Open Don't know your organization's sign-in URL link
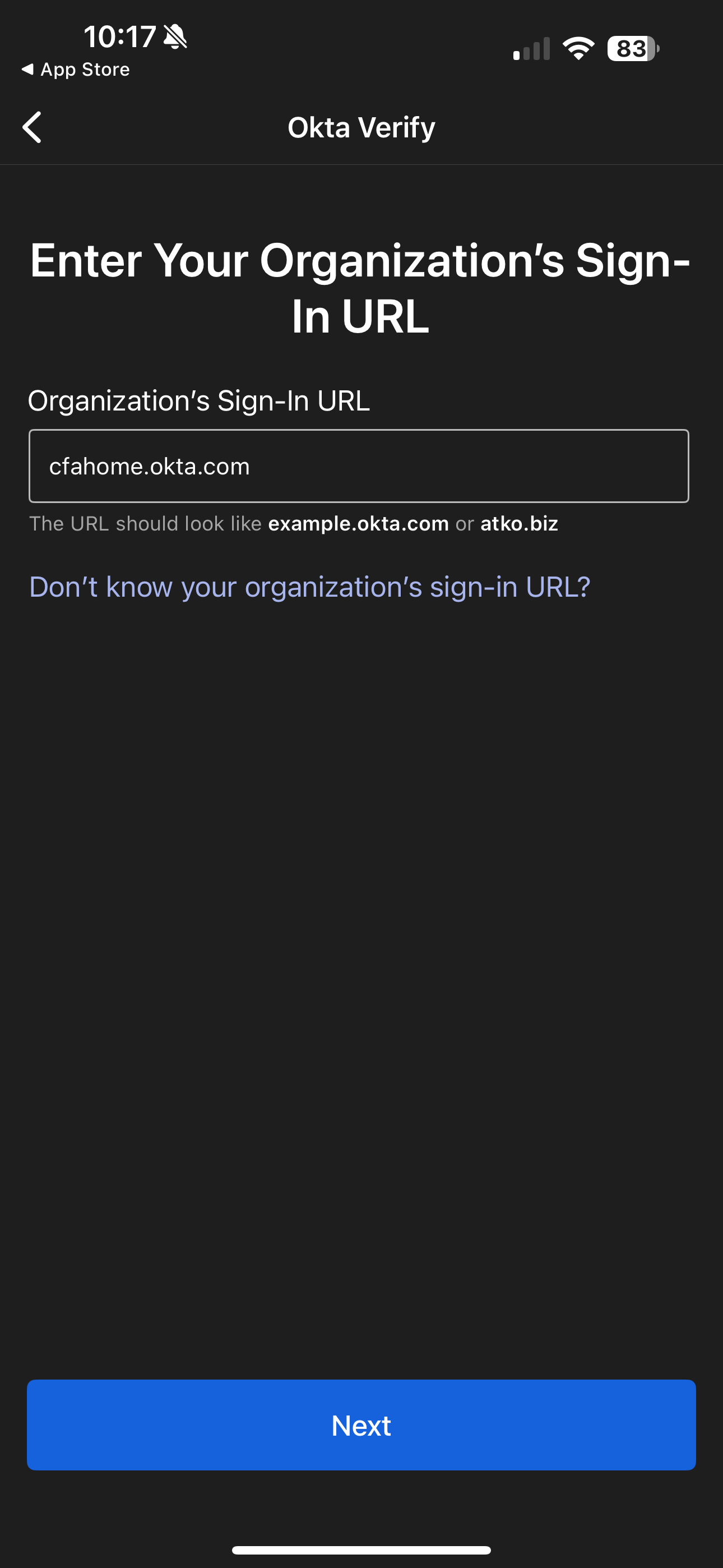 pyautogui.click(x=310, y=587)
